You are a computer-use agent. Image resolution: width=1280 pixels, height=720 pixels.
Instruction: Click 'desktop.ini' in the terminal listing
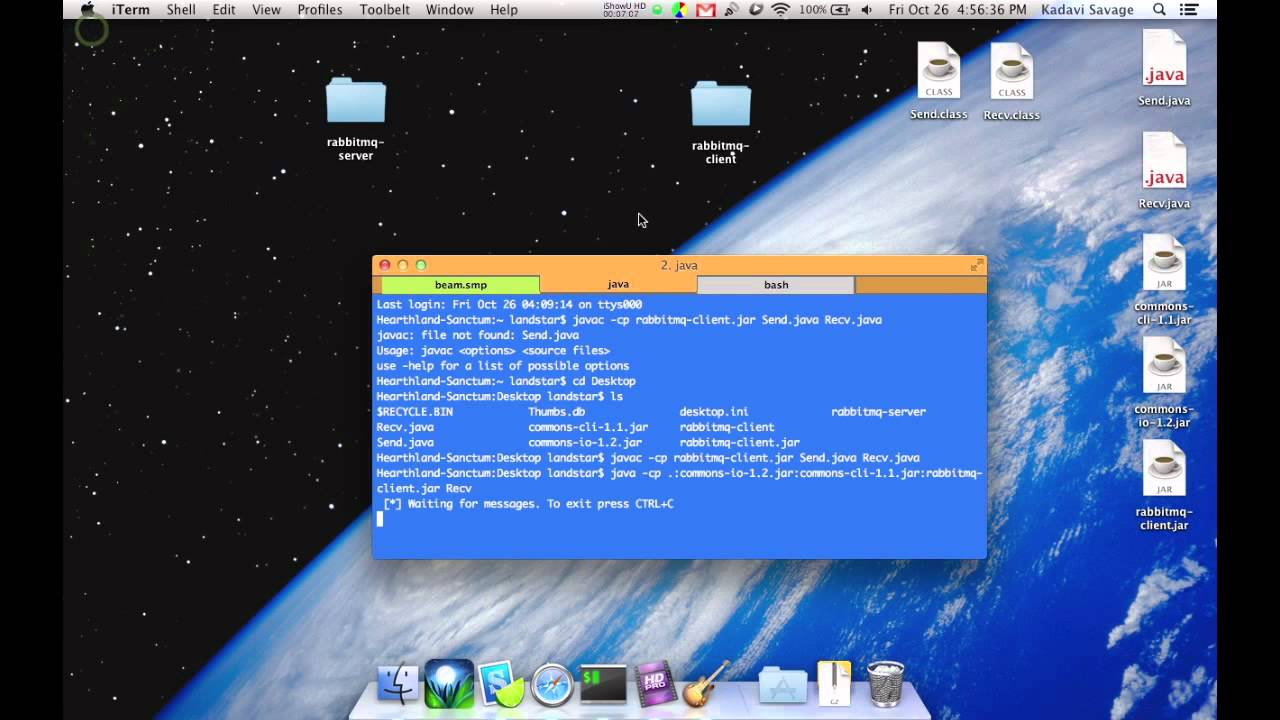point(714,412)
